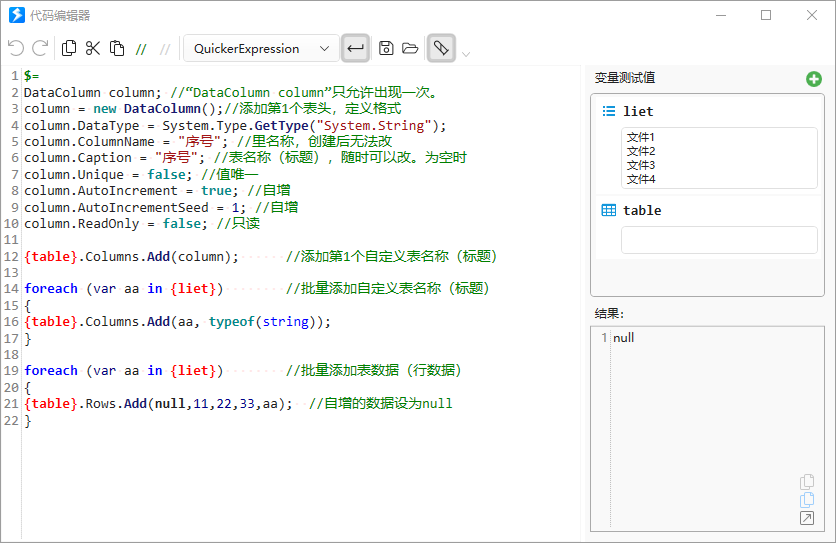Screen dimensions: 836x543
Task: Click the Save file icon
Action: (386, 49)
